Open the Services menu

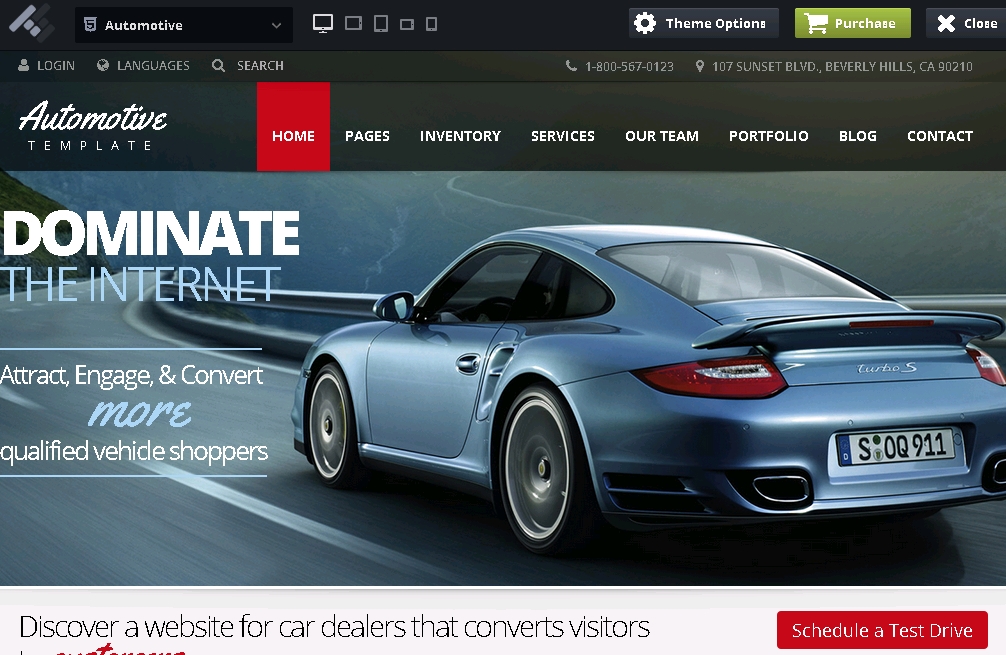pyautogui.click(x=562, y=136)
